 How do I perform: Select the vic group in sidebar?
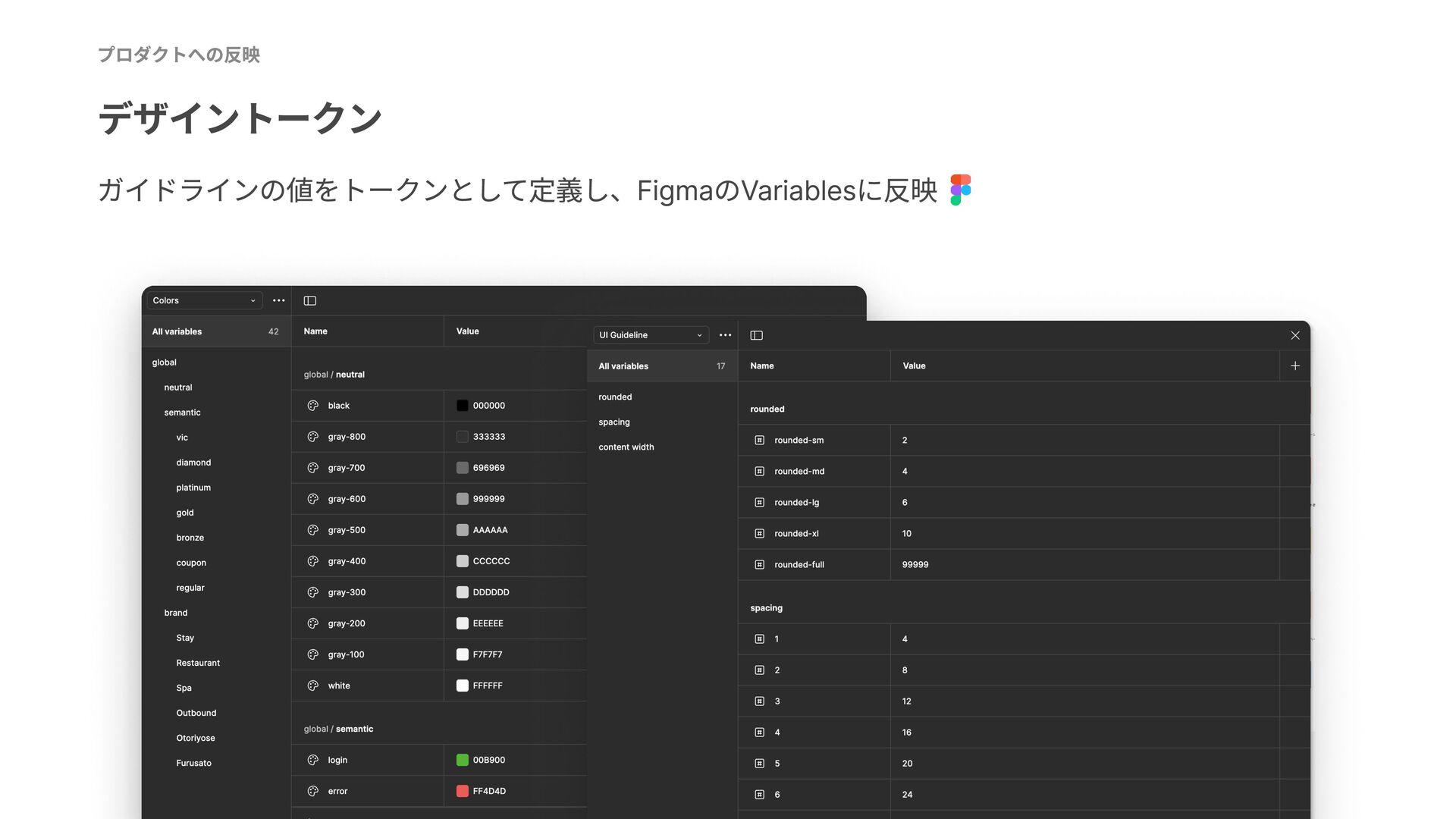click(x=182, y=438)
